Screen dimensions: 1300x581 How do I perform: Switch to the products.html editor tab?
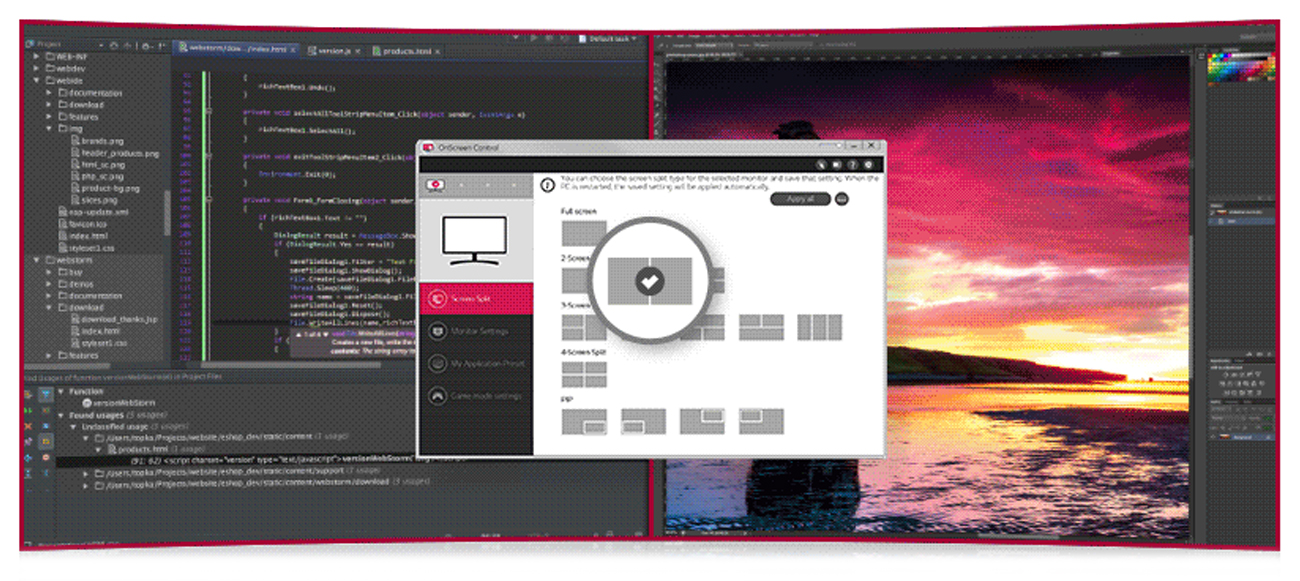405,51
